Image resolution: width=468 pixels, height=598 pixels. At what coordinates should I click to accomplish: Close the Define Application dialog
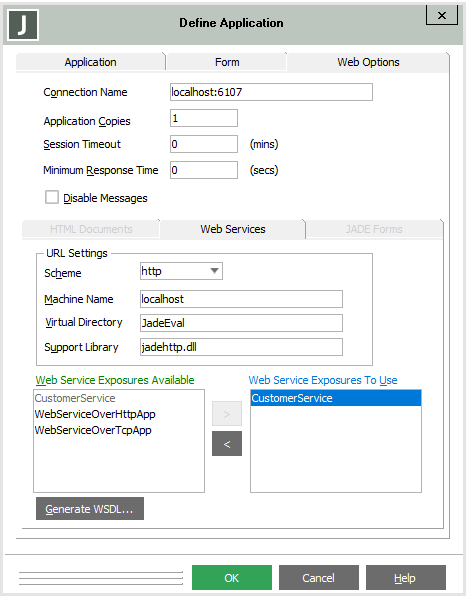442,16
